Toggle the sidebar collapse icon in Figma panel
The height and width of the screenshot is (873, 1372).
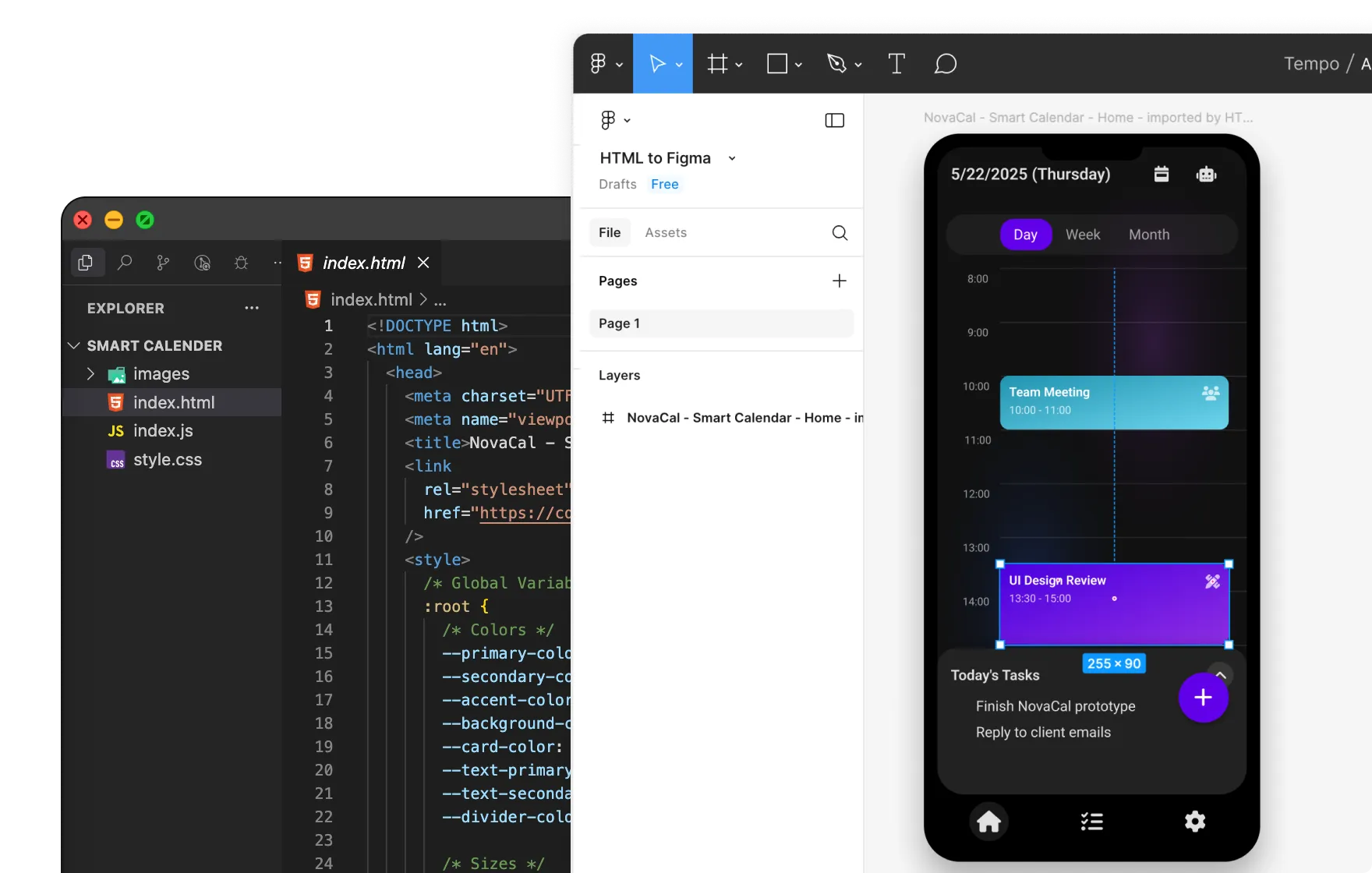(834, 120)
